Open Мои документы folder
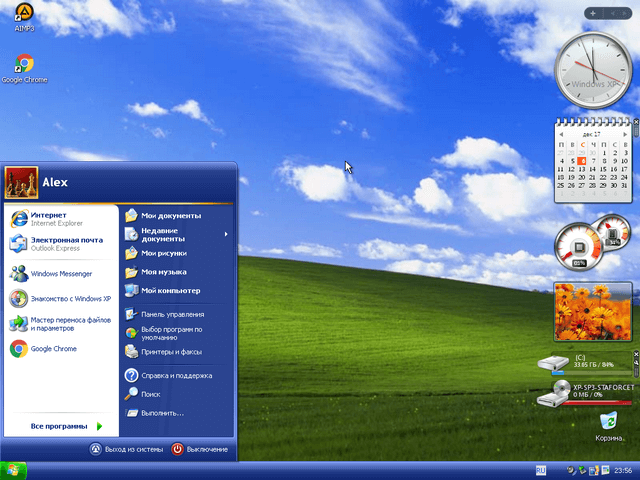This screenshot has width=640, height=480. pos(178,216)
